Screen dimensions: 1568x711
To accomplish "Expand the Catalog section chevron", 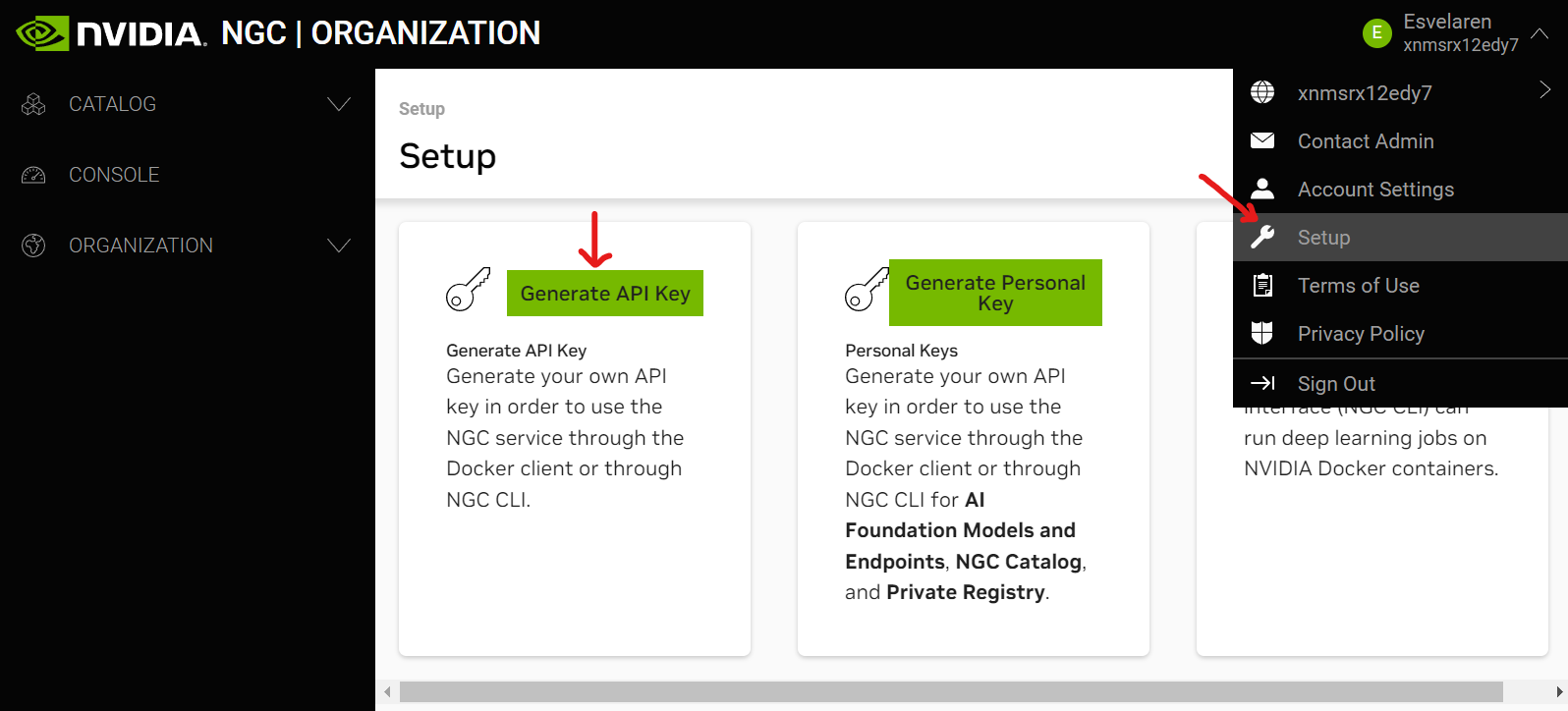I will (339, 104).
